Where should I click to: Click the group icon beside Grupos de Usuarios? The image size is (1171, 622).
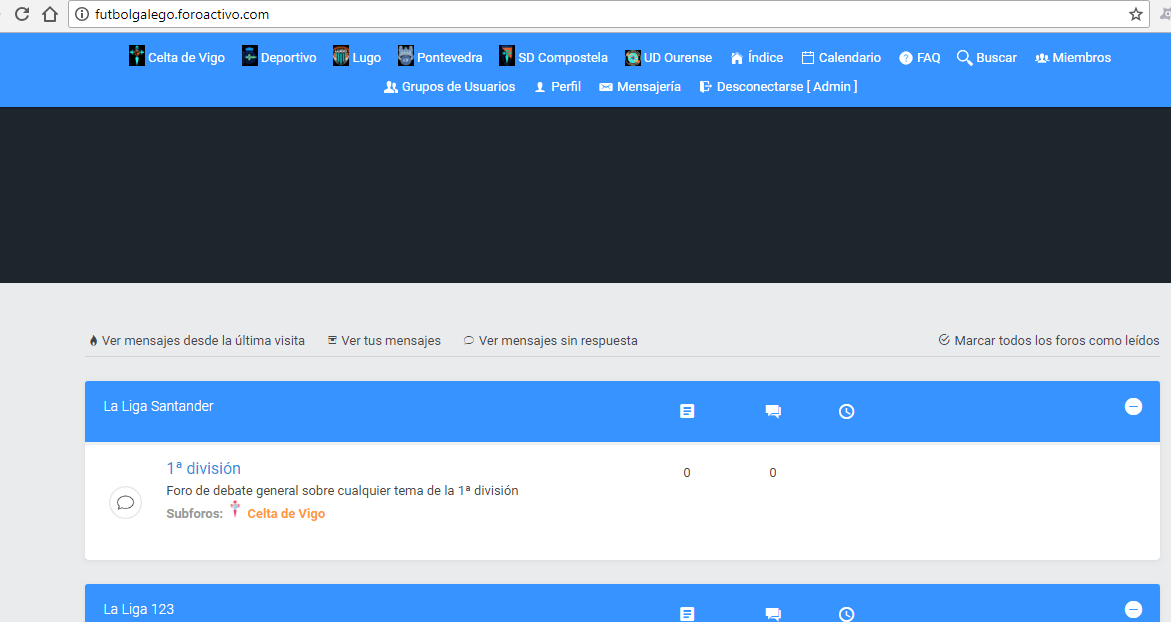pos(391,87)
